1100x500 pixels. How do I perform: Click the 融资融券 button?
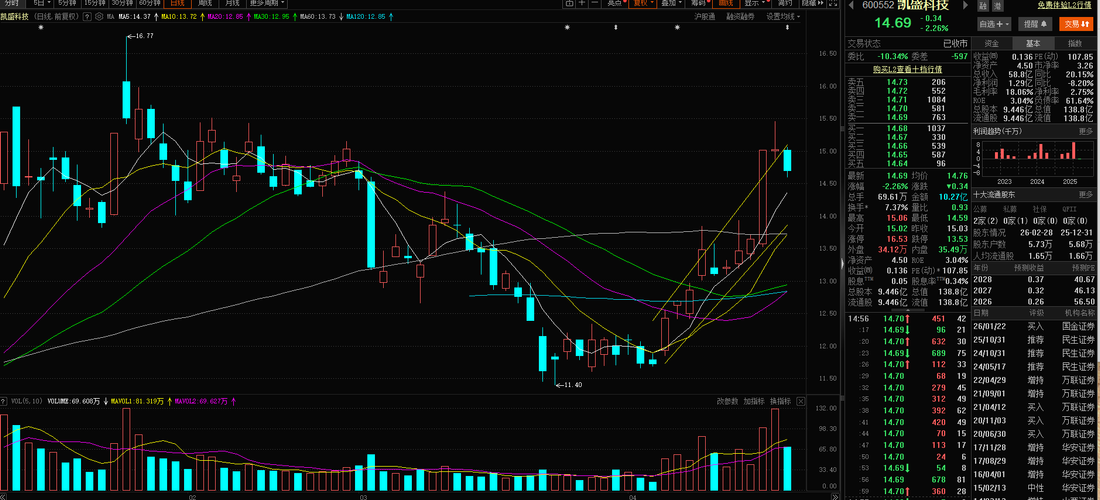click(741, 16)
